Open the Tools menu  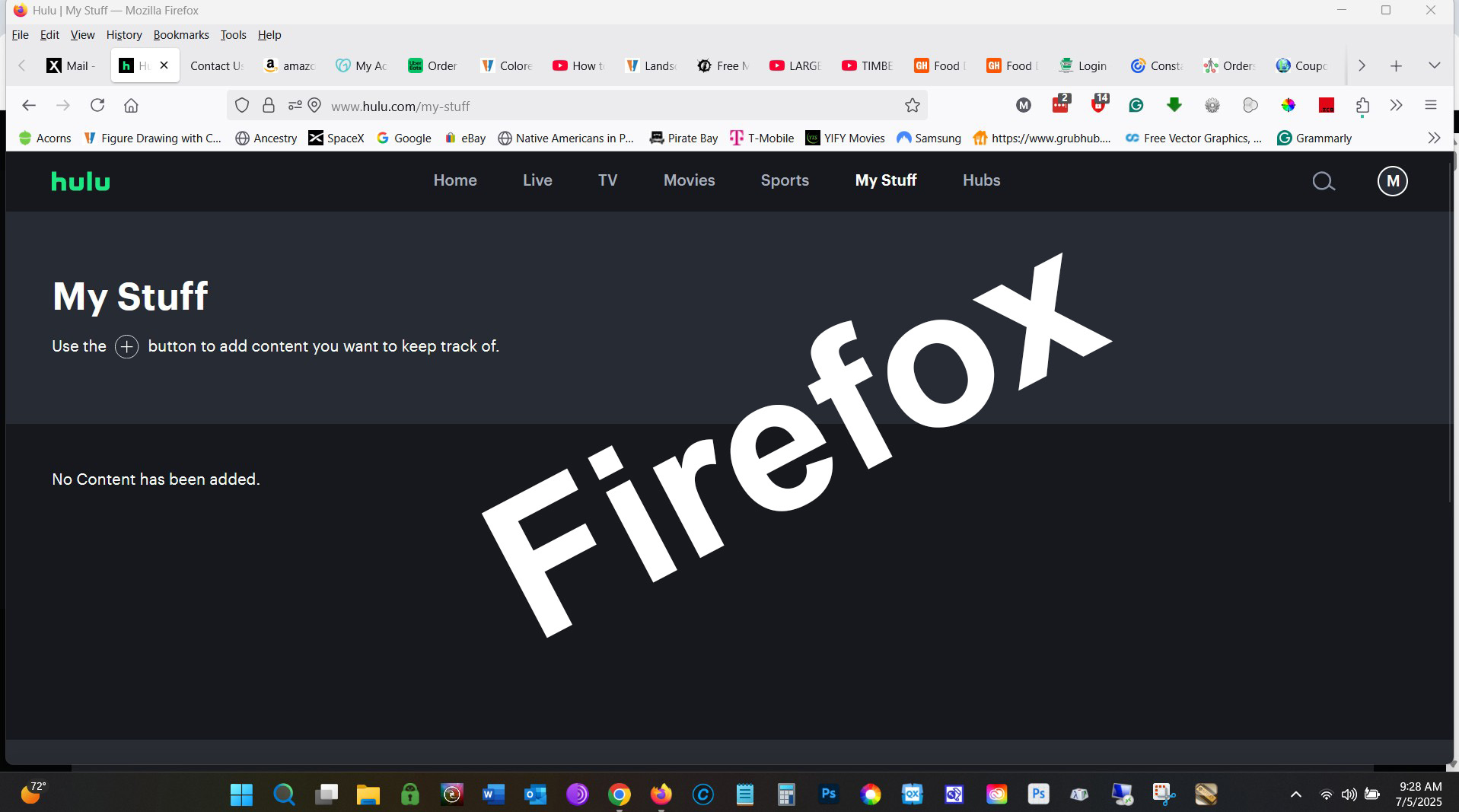pyautogui.click(x=233, y=35)
